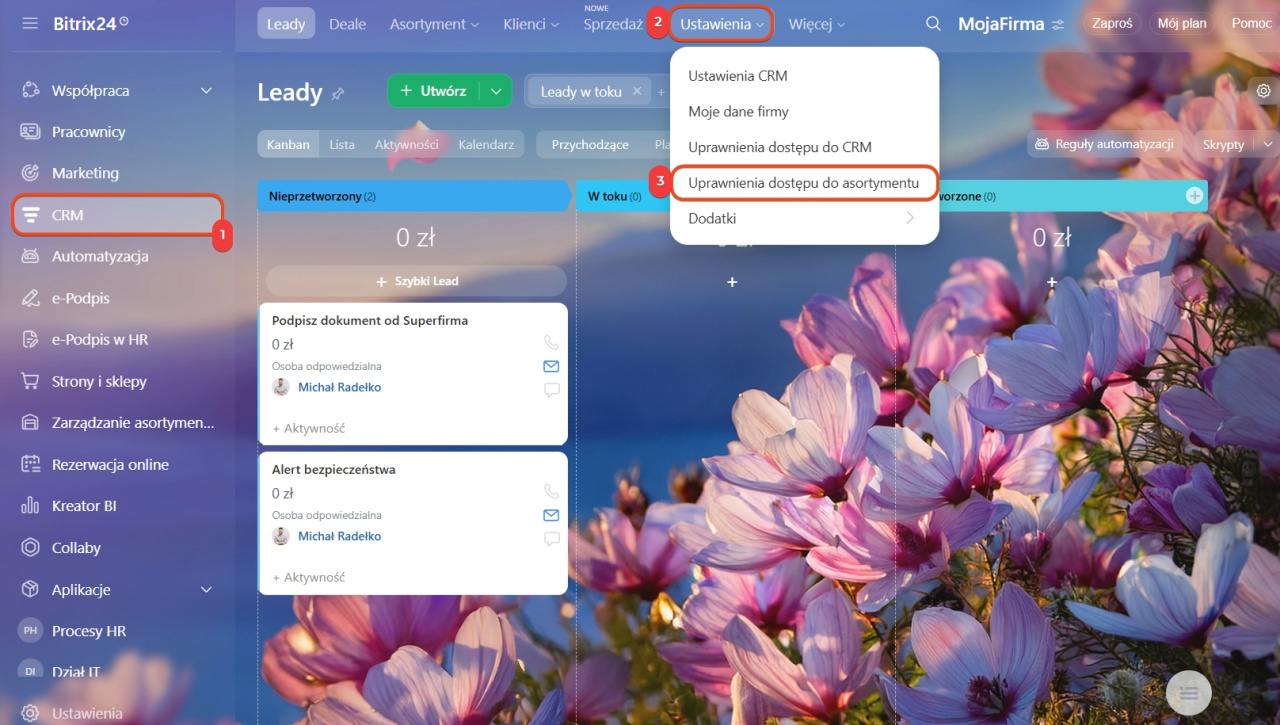Open the arrow next to the Utwórz button
Image resolution: width=1280 pixels, height=725 pixels.
click(496, 91)
